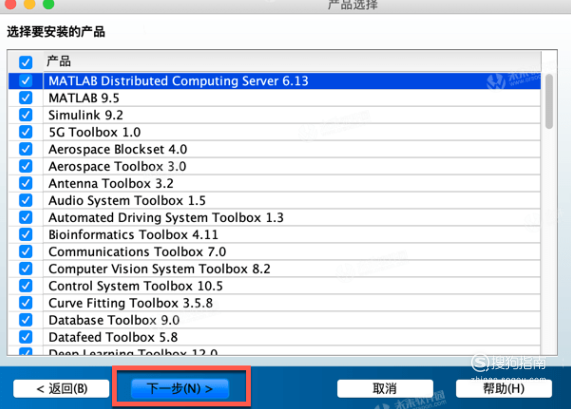Select Computer Vision System Toolbox 8.2 row text
Viewport: 571px width, 409px height.
coord(160,269)
